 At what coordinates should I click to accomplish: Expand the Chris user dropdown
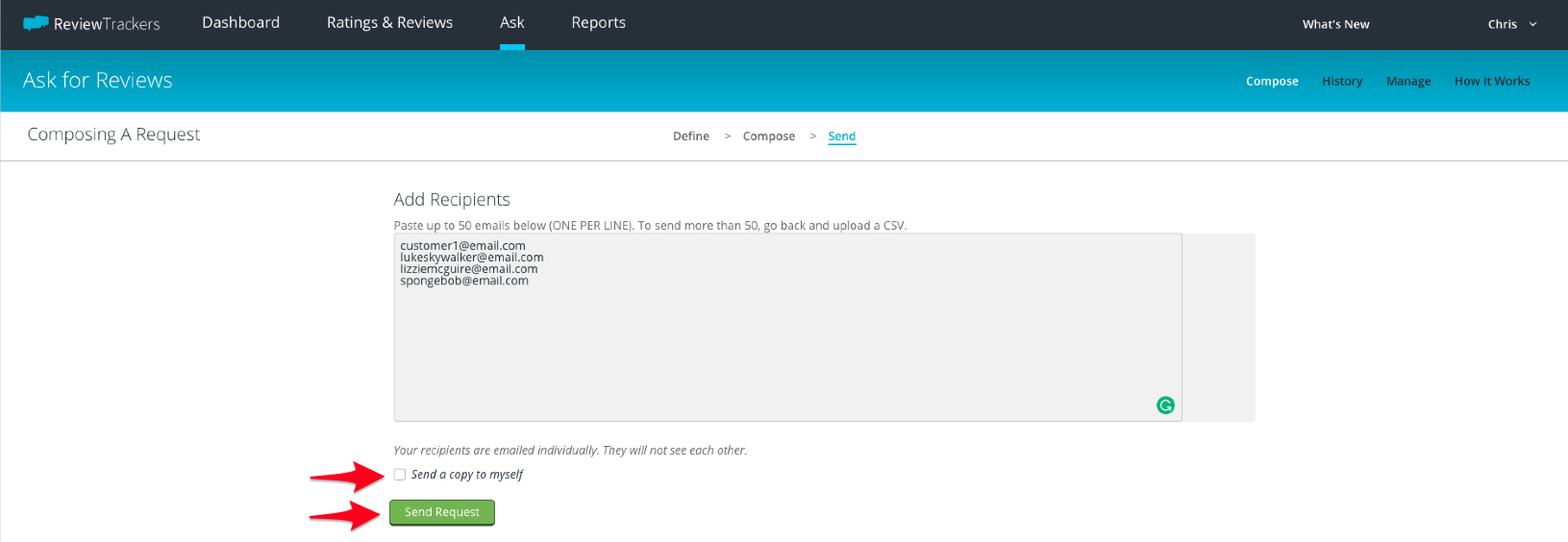point(1512,24)
